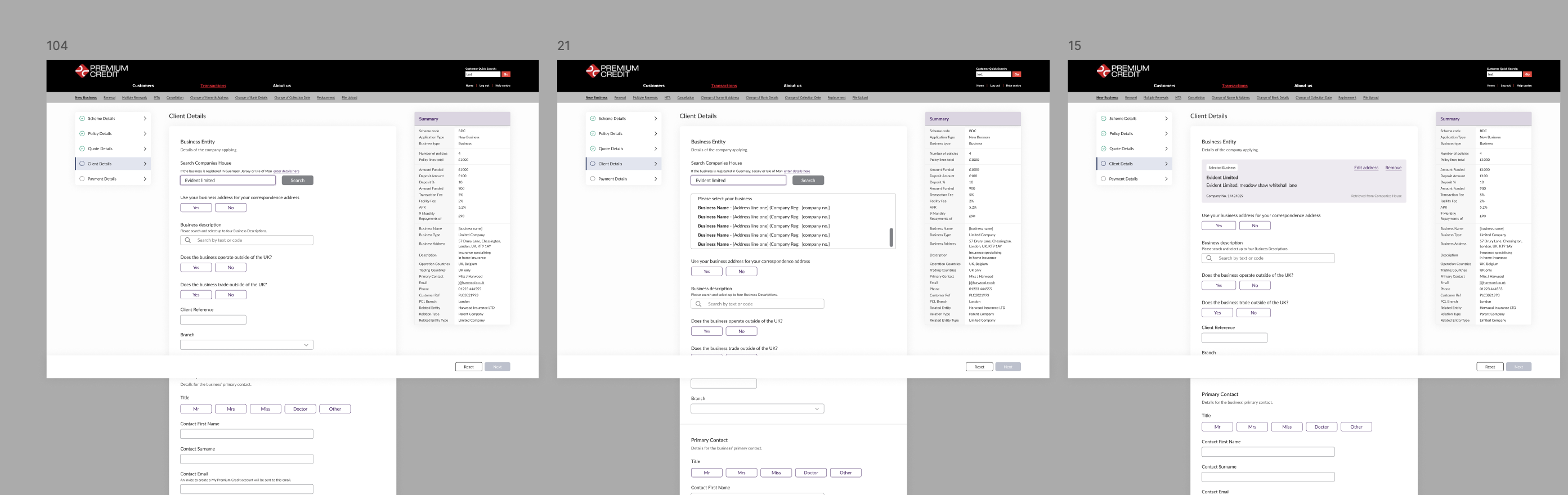Go to the Renewal tab in frame 104
The image size is (1568, 495).
(x=110, y=98)
